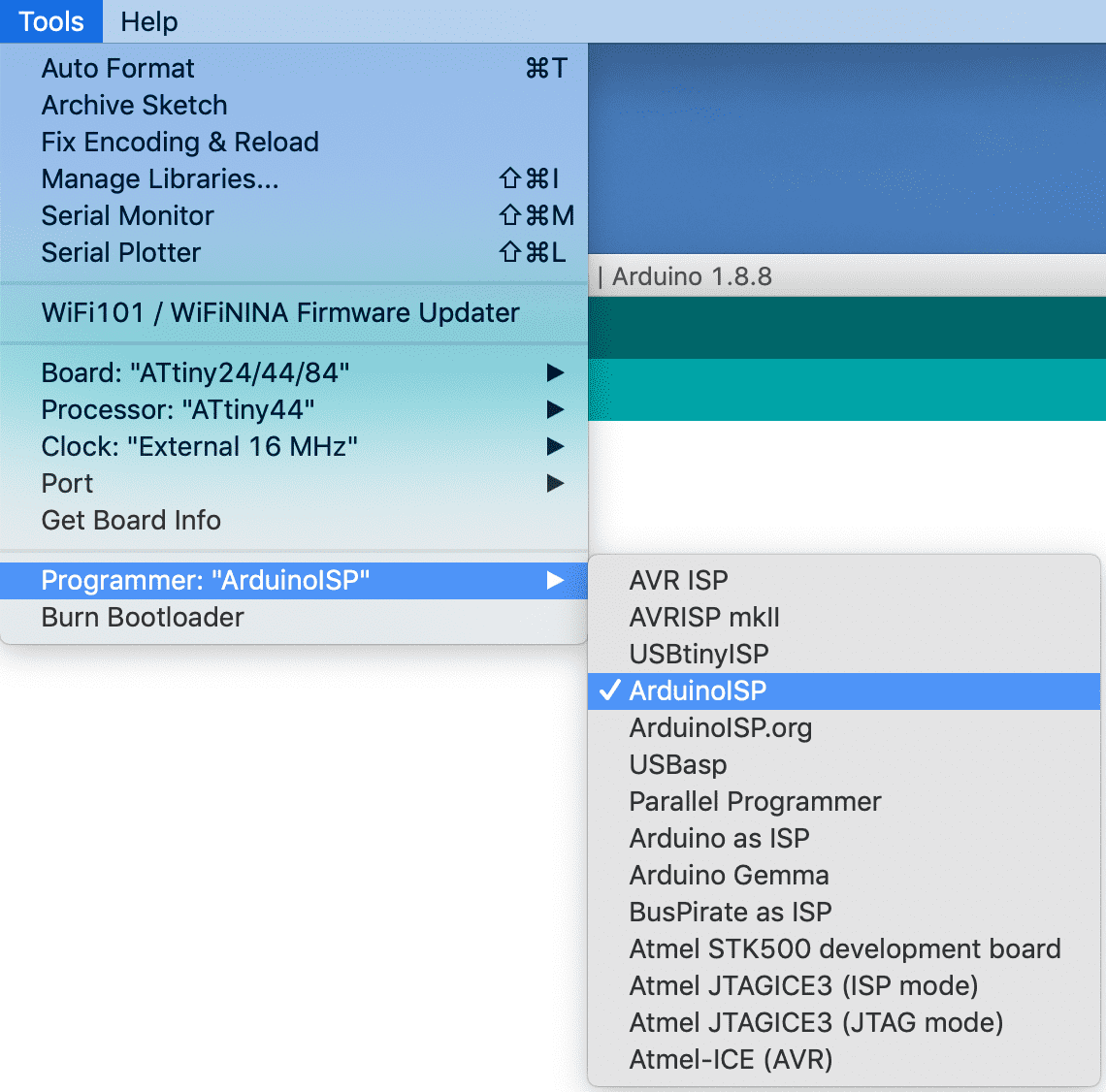1106x1092 pixels.
Task: Run Auto Format on the sketch
Action: (118, 68)
